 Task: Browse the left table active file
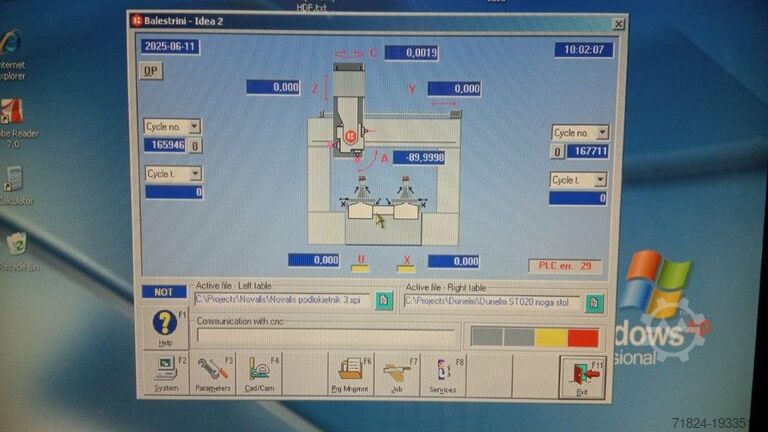[383, 301]
